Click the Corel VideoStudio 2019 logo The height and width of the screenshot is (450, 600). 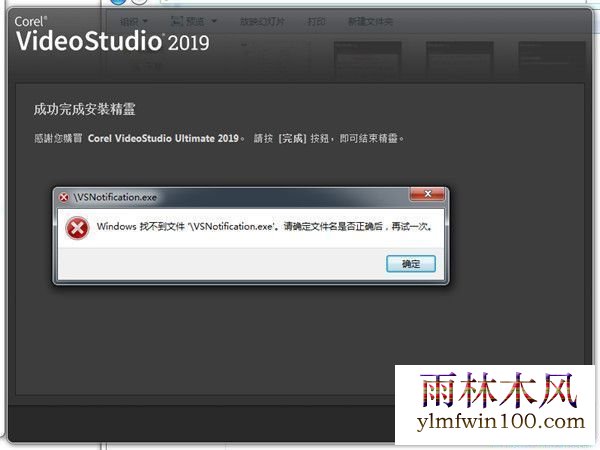coord(112,34)
